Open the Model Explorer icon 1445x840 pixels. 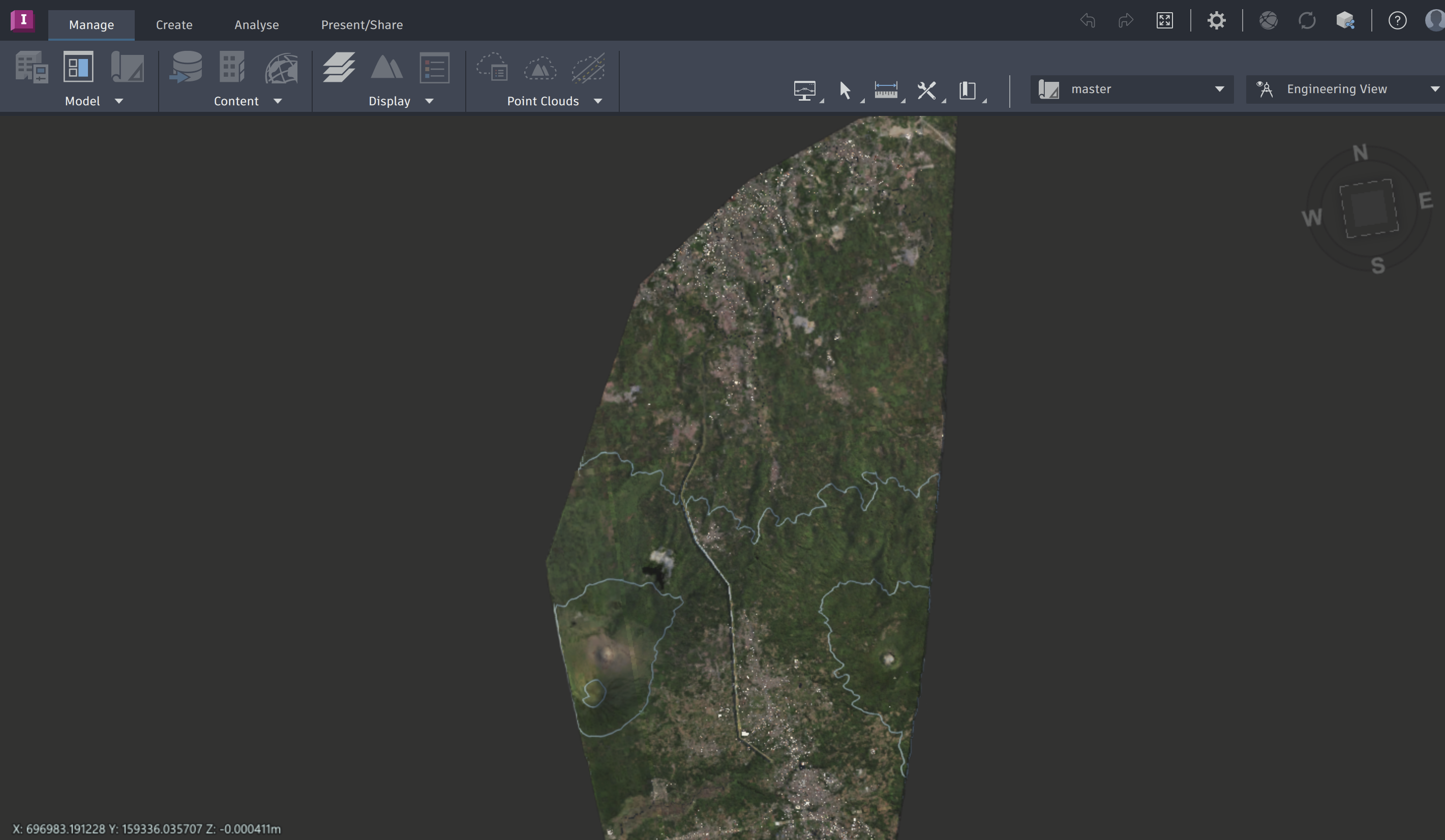click(x=78, y=67)
